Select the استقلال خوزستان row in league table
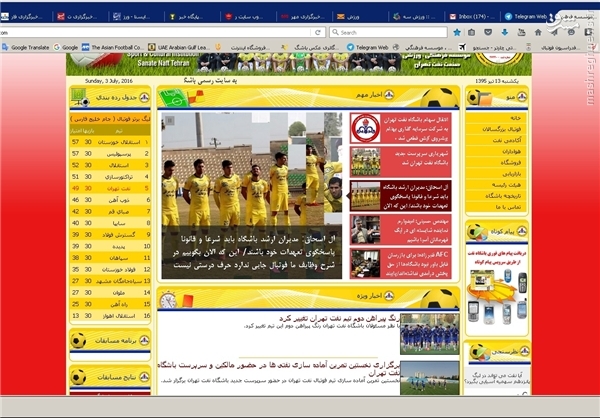The width and height of the screenshot is (600, 418). coord(110,142)
